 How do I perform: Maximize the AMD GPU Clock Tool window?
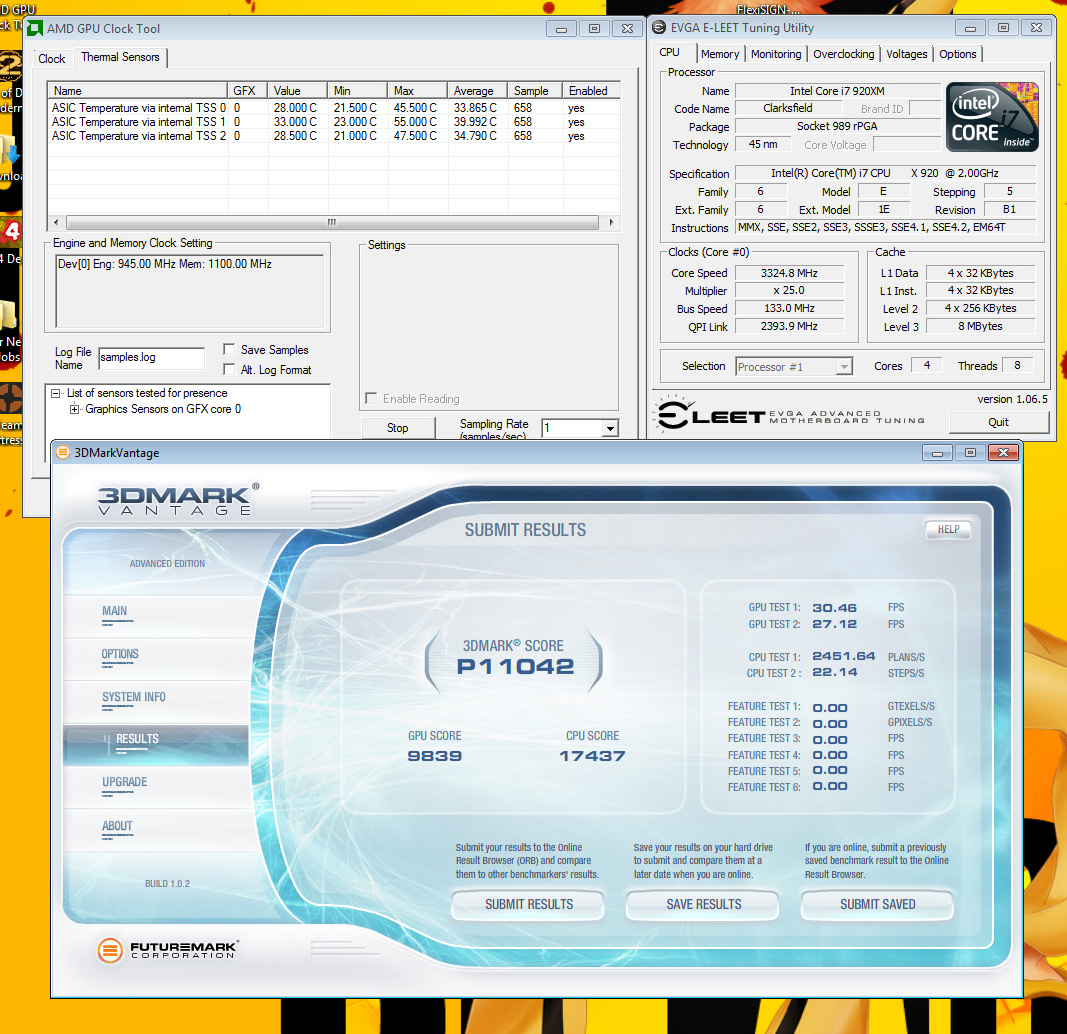[x=594, y=29]
